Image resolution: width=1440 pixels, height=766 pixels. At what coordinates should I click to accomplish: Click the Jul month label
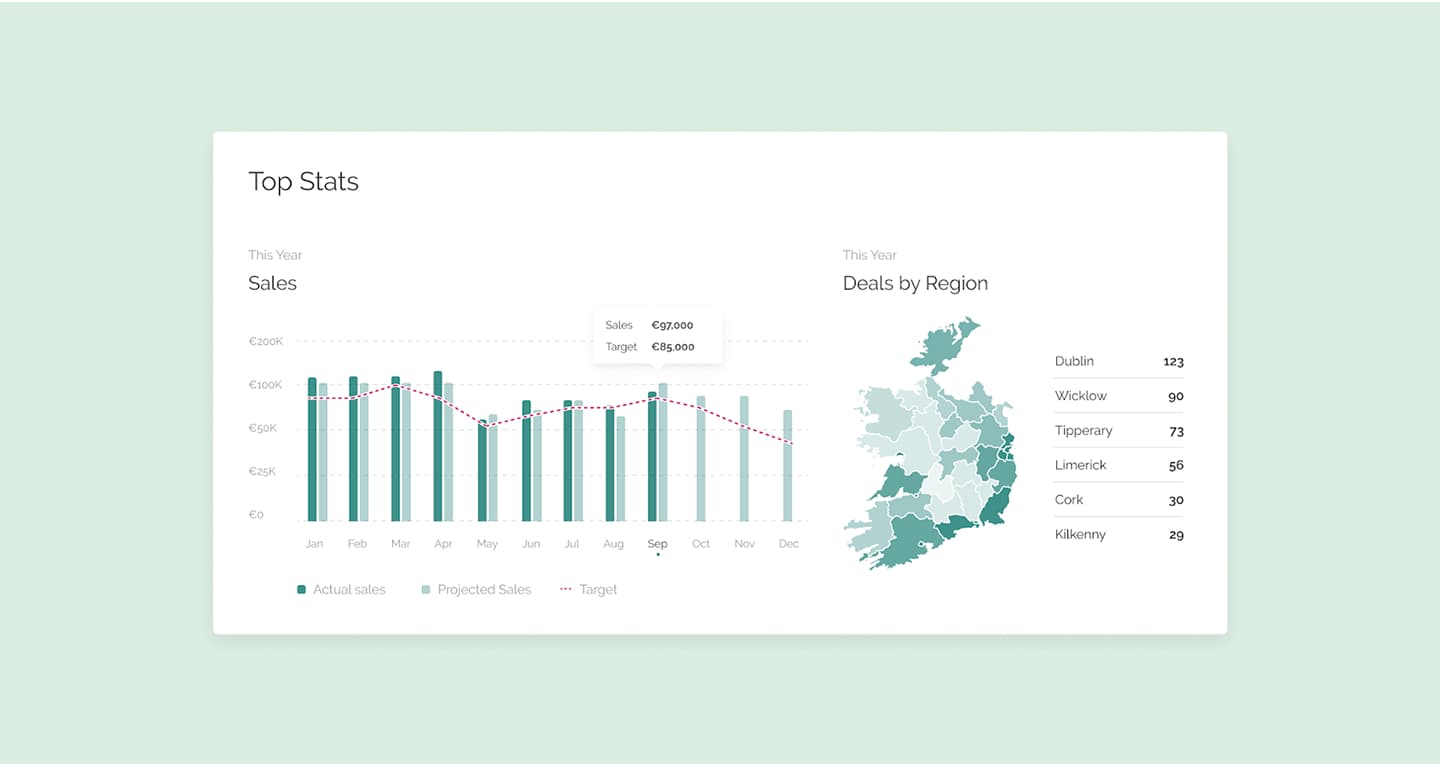point(572,544)
